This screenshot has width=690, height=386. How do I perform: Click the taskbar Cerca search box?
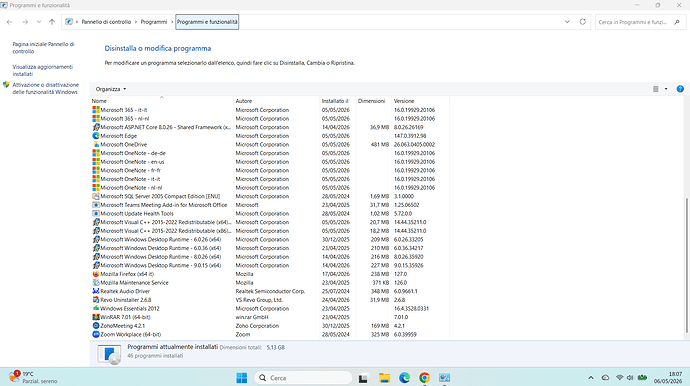303,378
